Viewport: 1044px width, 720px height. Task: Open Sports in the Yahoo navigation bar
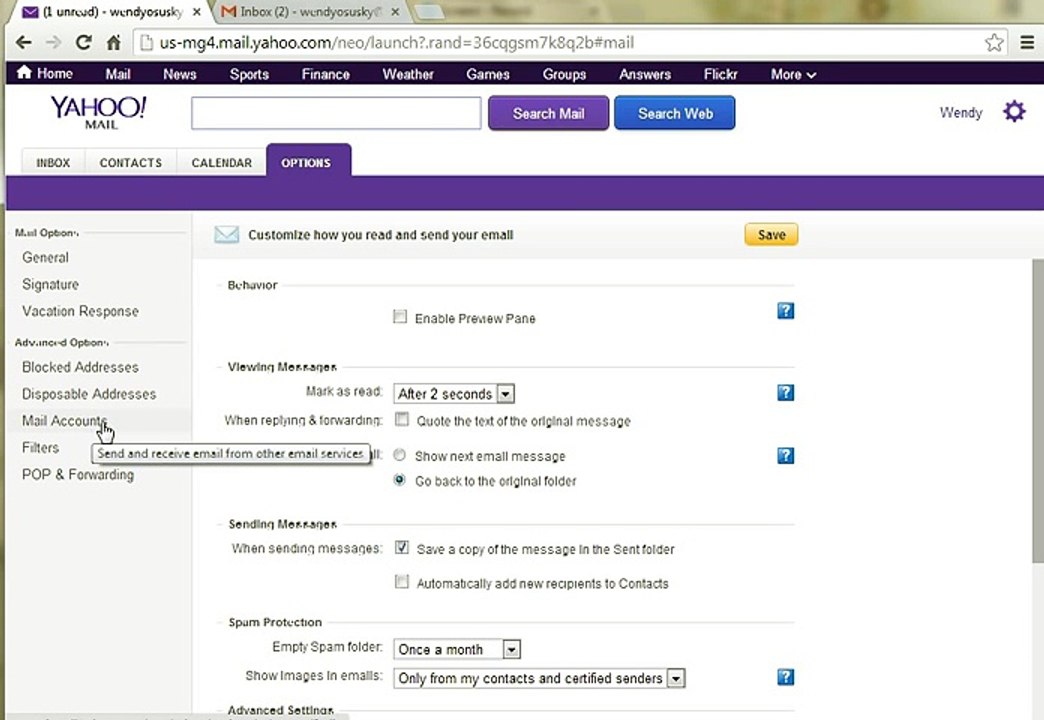(x=249, y=74)
